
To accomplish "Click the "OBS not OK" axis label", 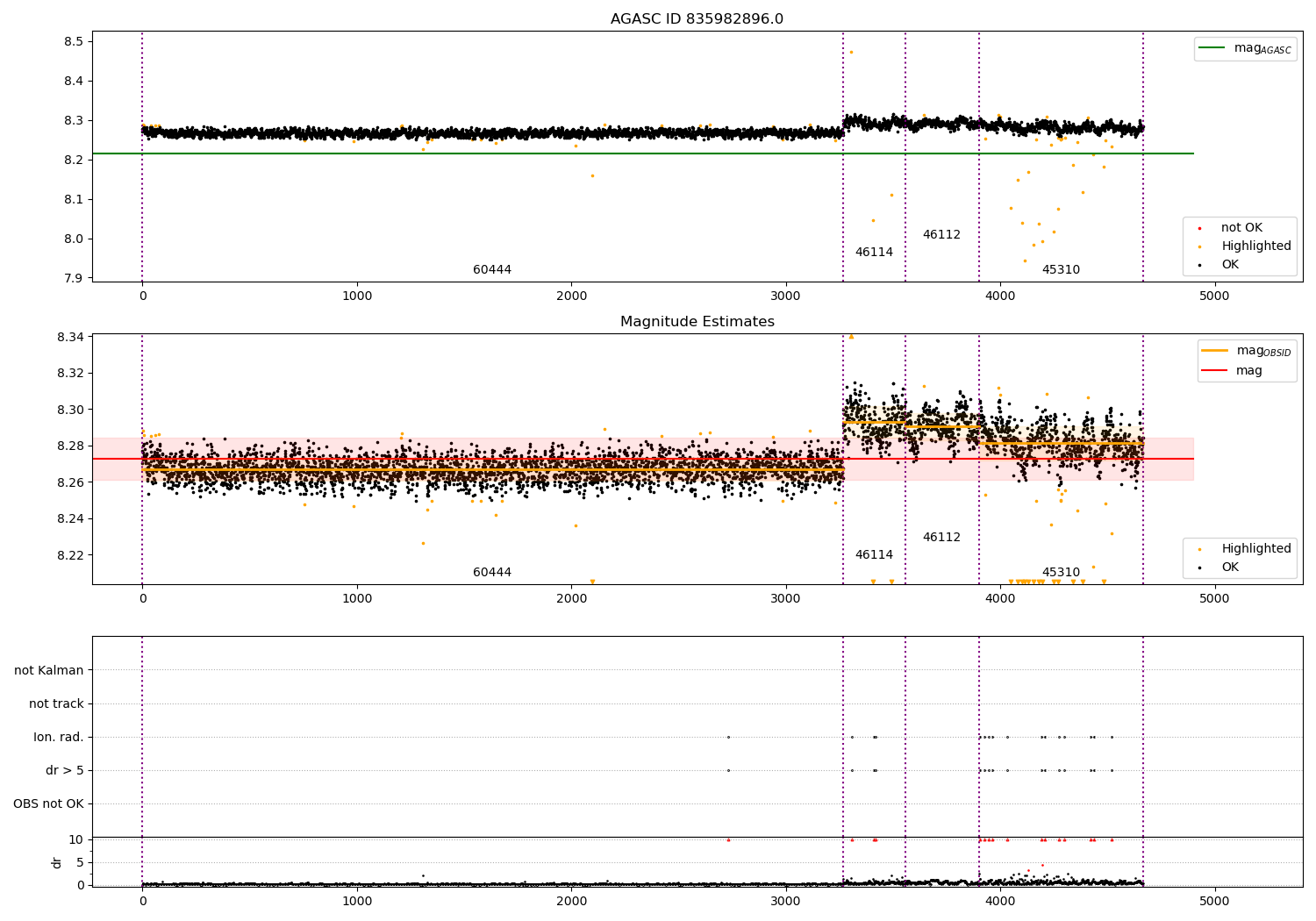I will pyautogui.click(x=48, y=803).
